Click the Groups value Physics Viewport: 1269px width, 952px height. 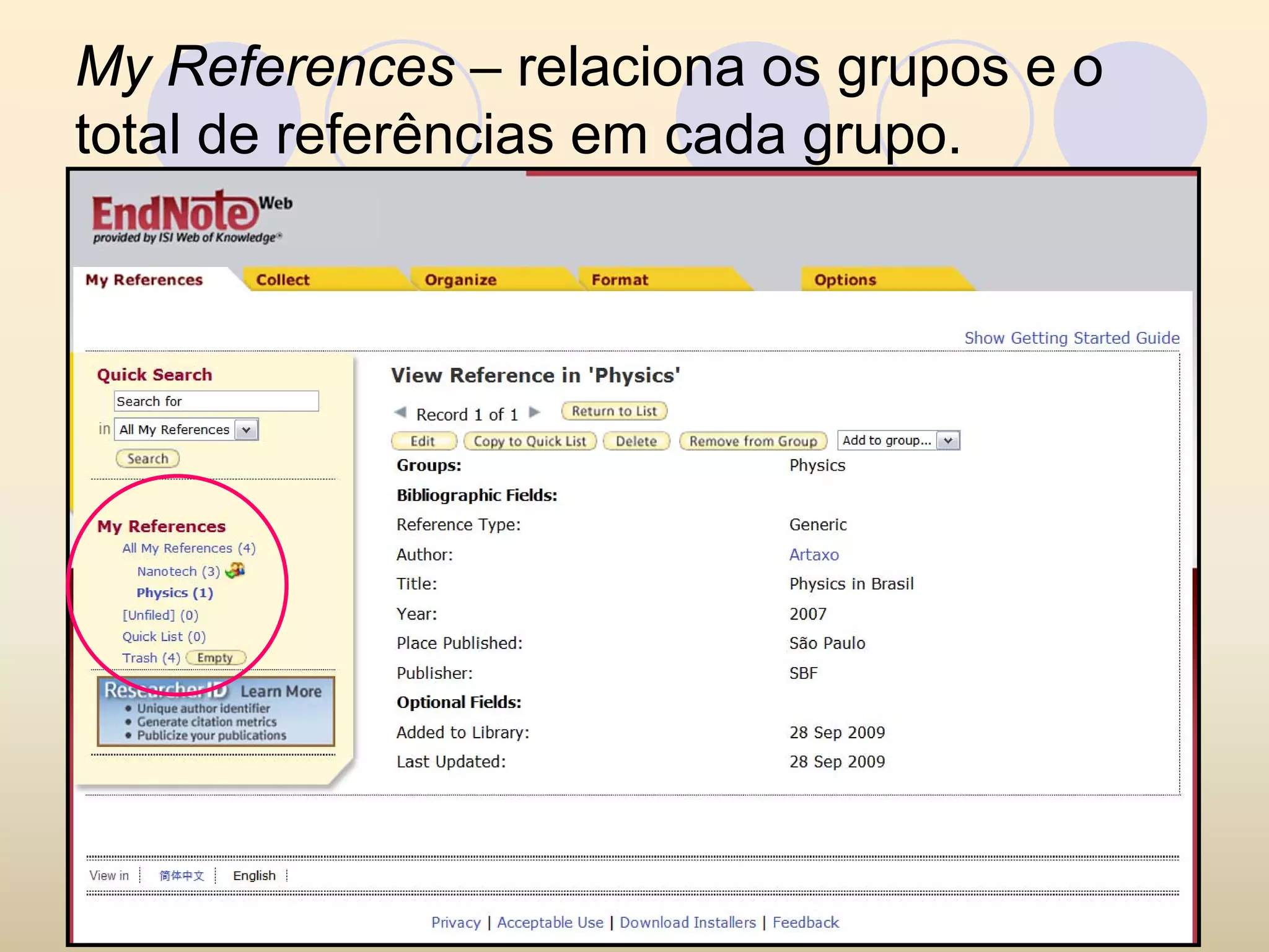[x=817, y=465]
